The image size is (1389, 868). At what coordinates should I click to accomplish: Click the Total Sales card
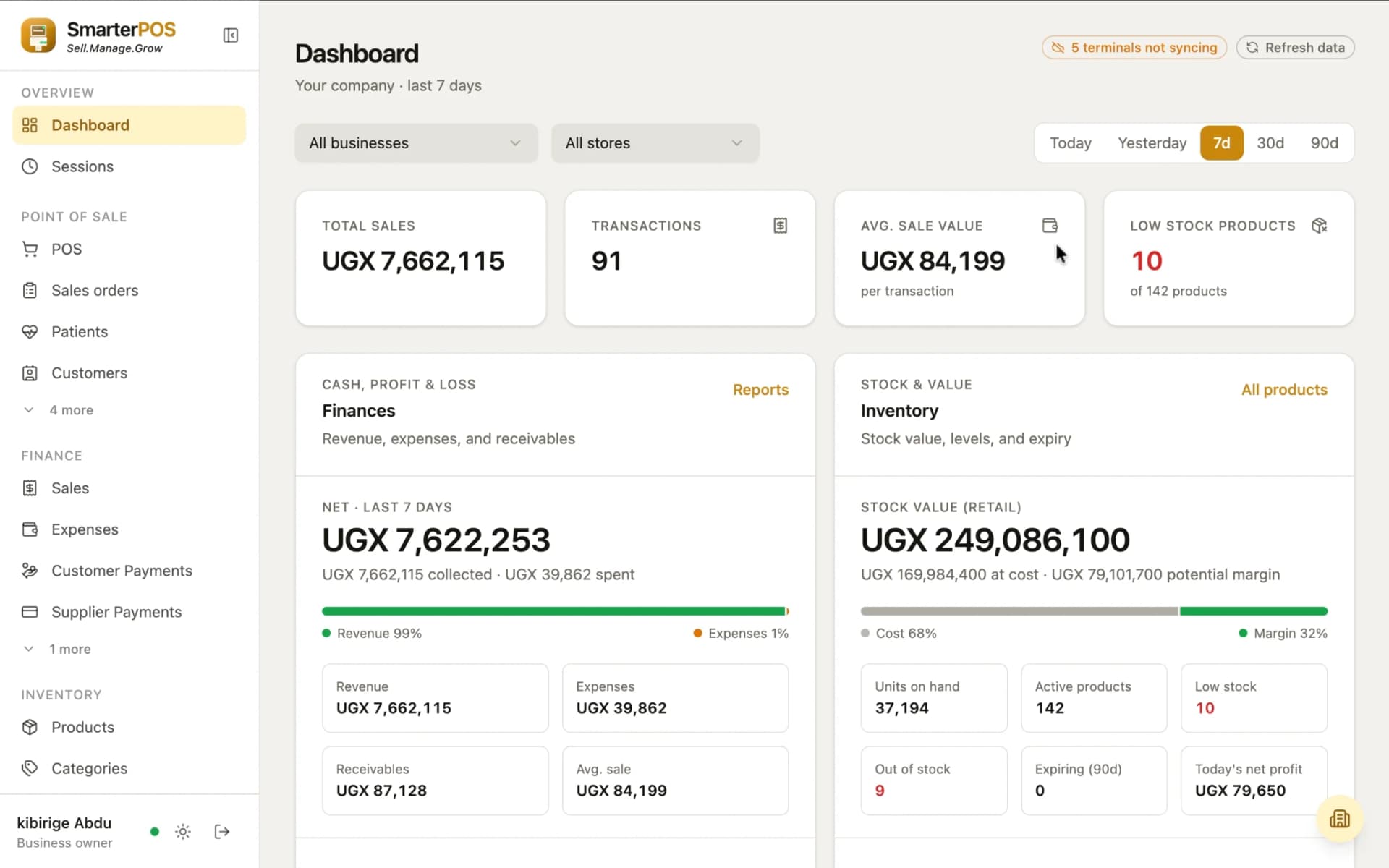pyautogui.click(x=420, y=258)
